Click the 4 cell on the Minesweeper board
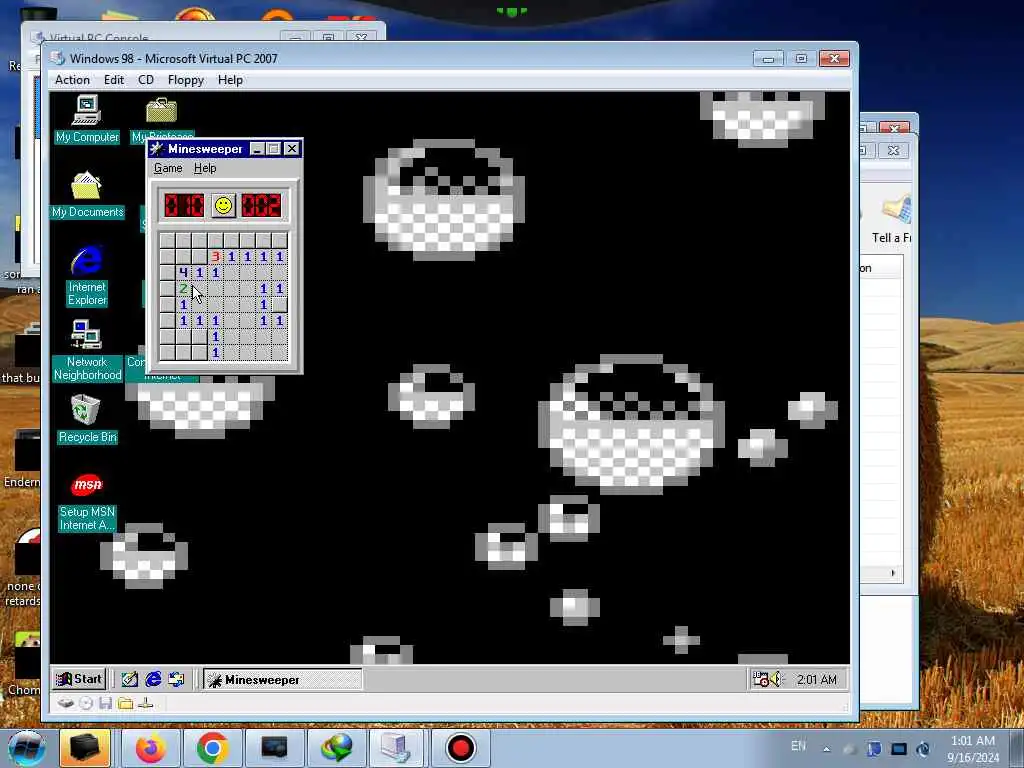Screen dimensions: 1024x768 184,272
